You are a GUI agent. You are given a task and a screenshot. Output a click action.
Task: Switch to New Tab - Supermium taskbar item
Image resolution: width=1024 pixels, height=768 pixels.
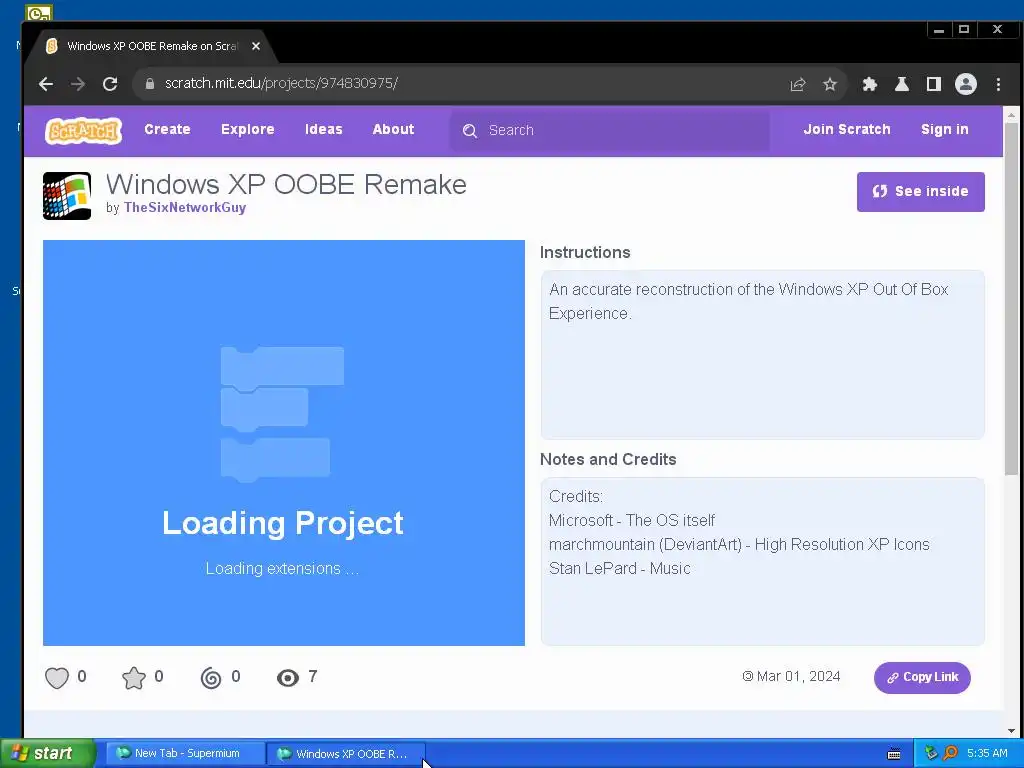point(185,754)
